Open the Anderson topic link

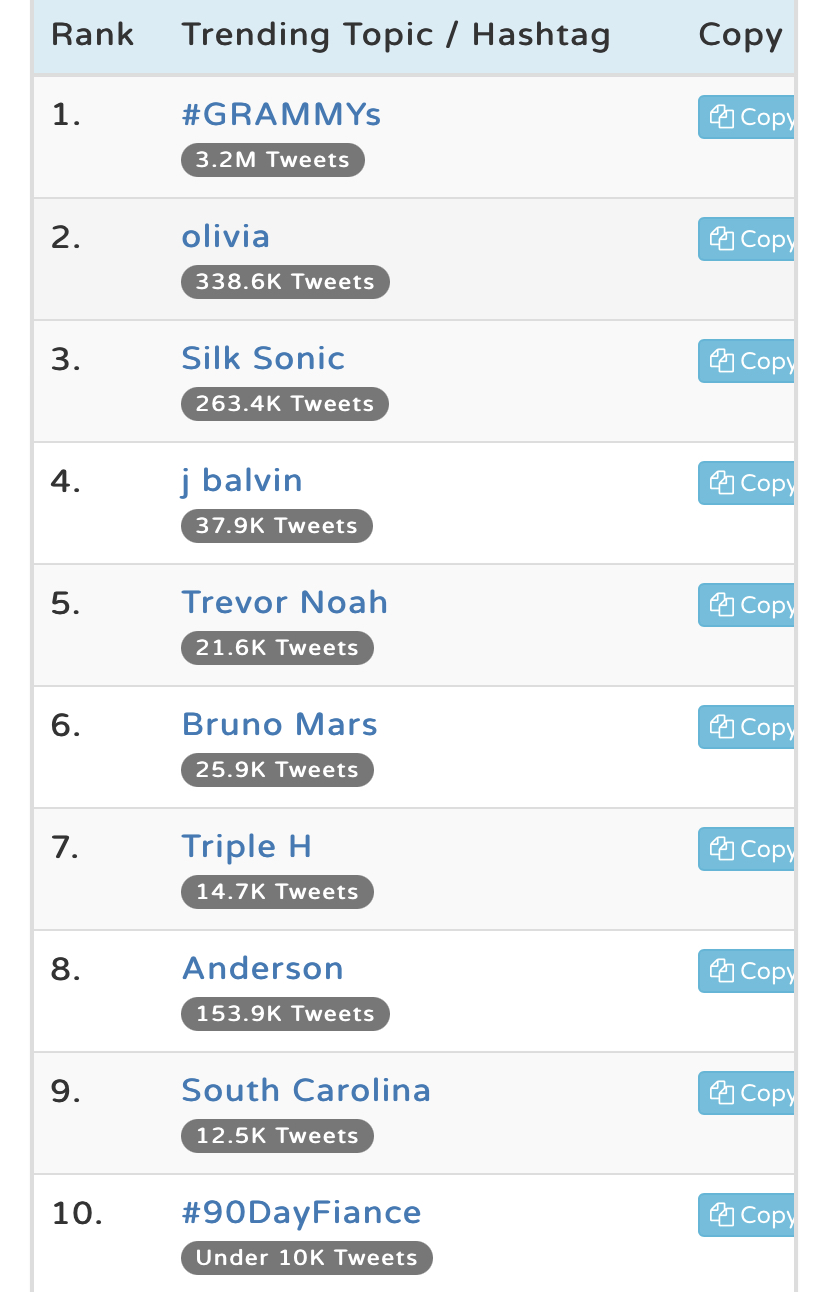263,969
